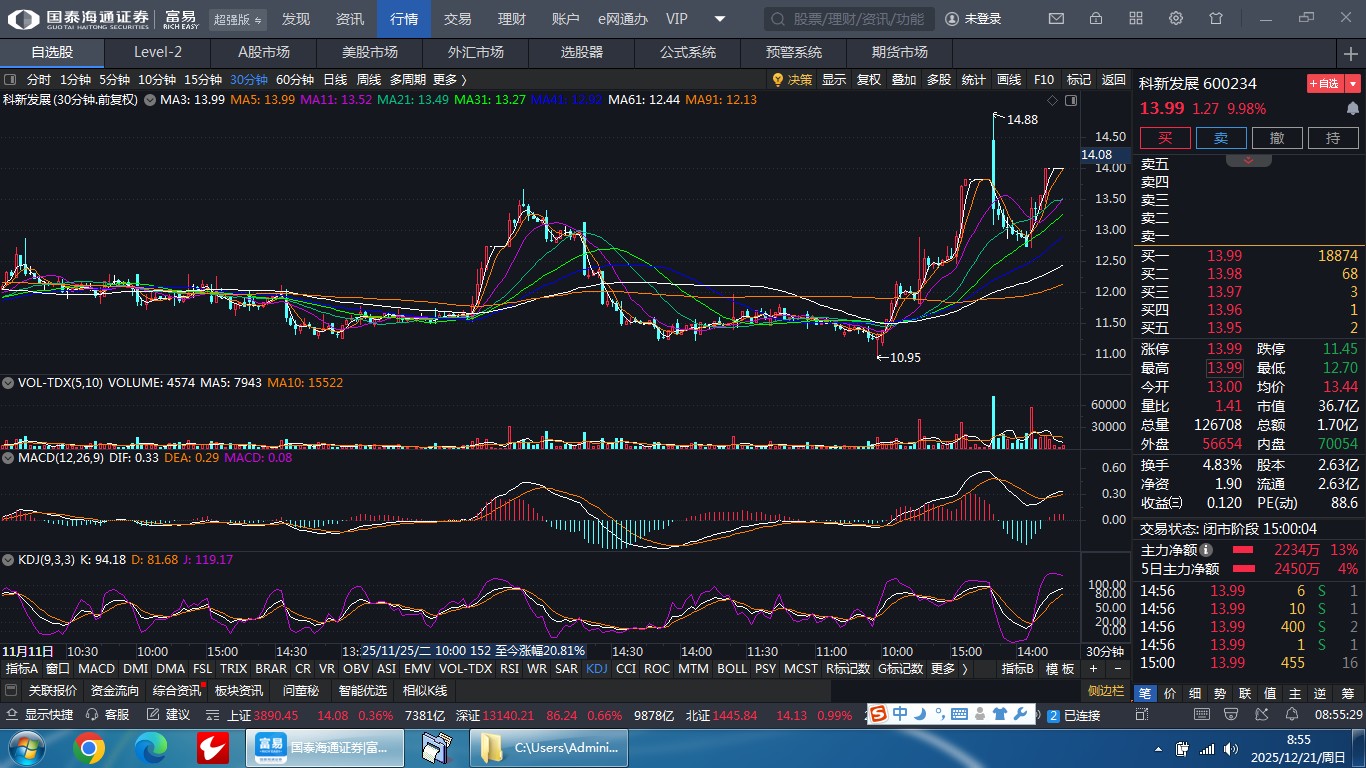Click the diamond marker icon above chart
The height and width of the screenshot is (768, 1366).
(1052, 100)
